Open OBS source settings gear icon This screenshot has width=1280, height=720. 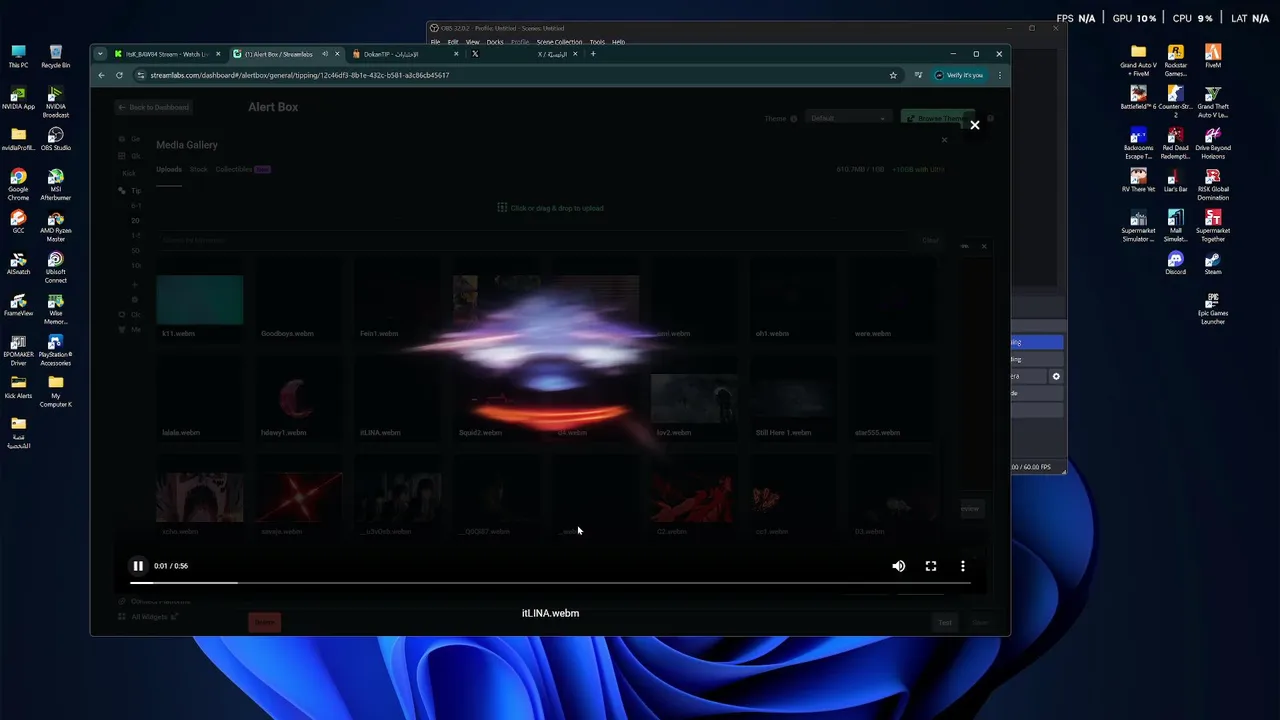point(1056,376)
